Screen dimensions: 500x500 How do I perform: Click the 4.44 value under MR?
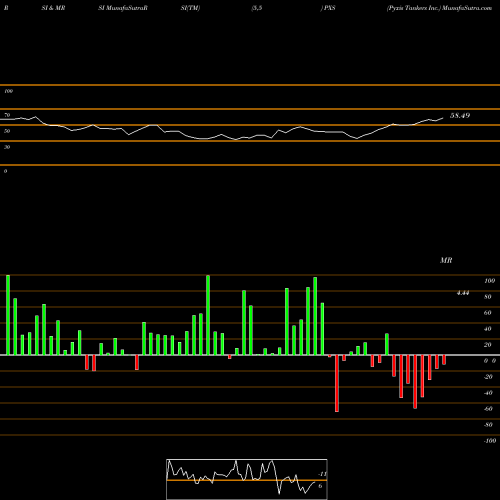pos(463,293)
